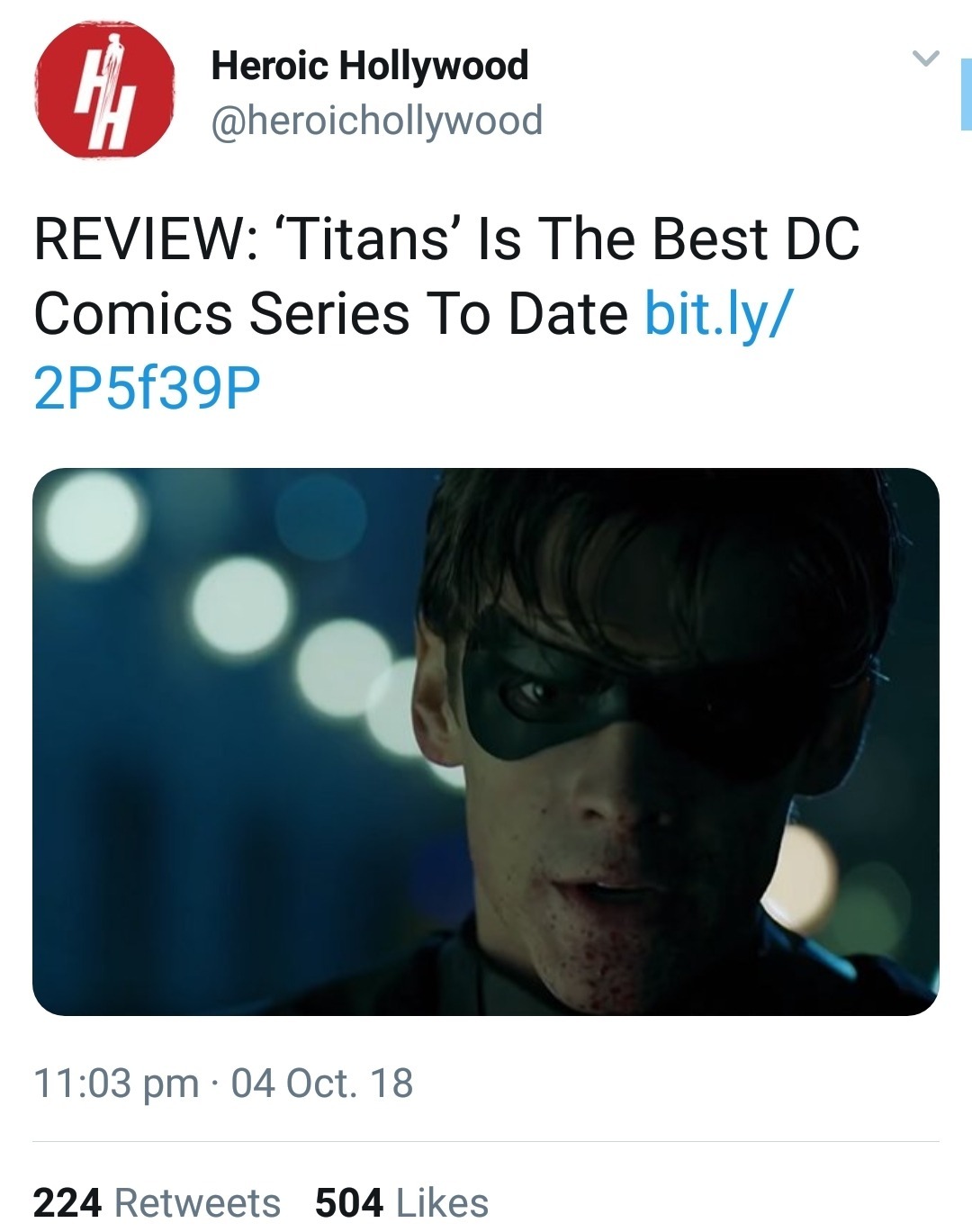Expand the tweet options chevron
This screenshot has width=972, height=1232.
tap(925, 59)
